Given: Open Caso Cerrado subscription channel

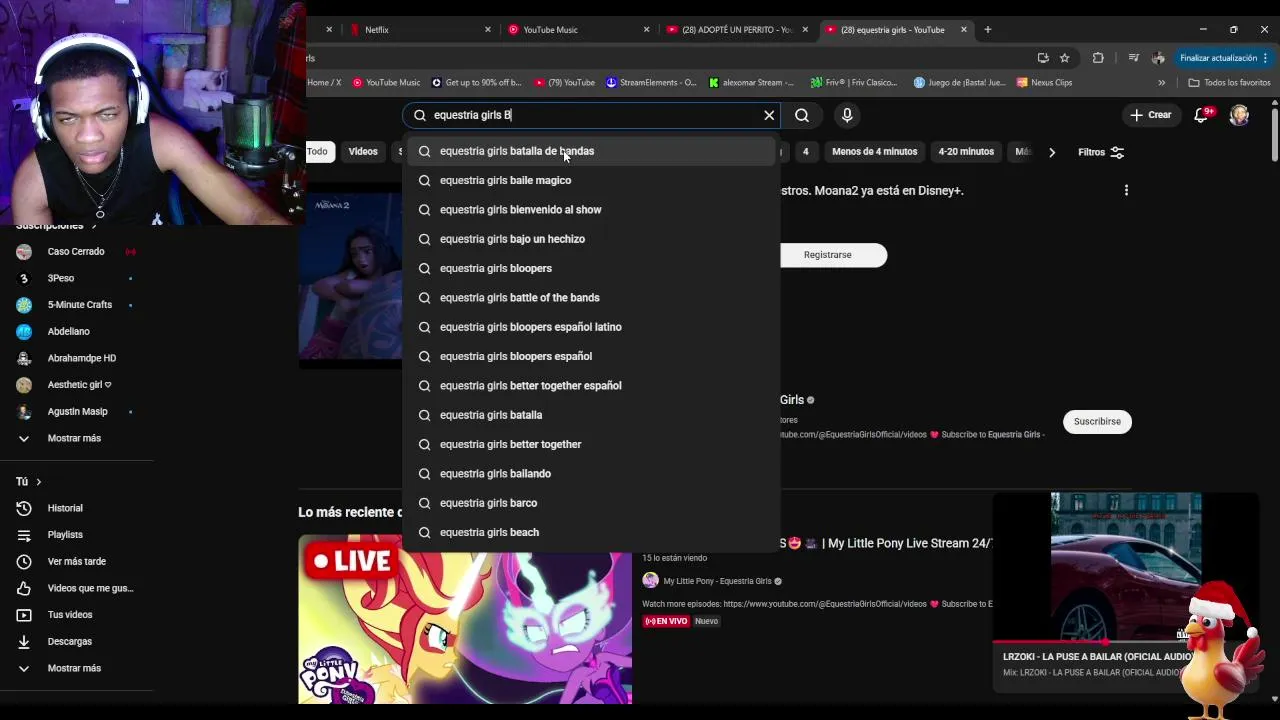Looking at the screenshot, I should [x=76, y=251].
